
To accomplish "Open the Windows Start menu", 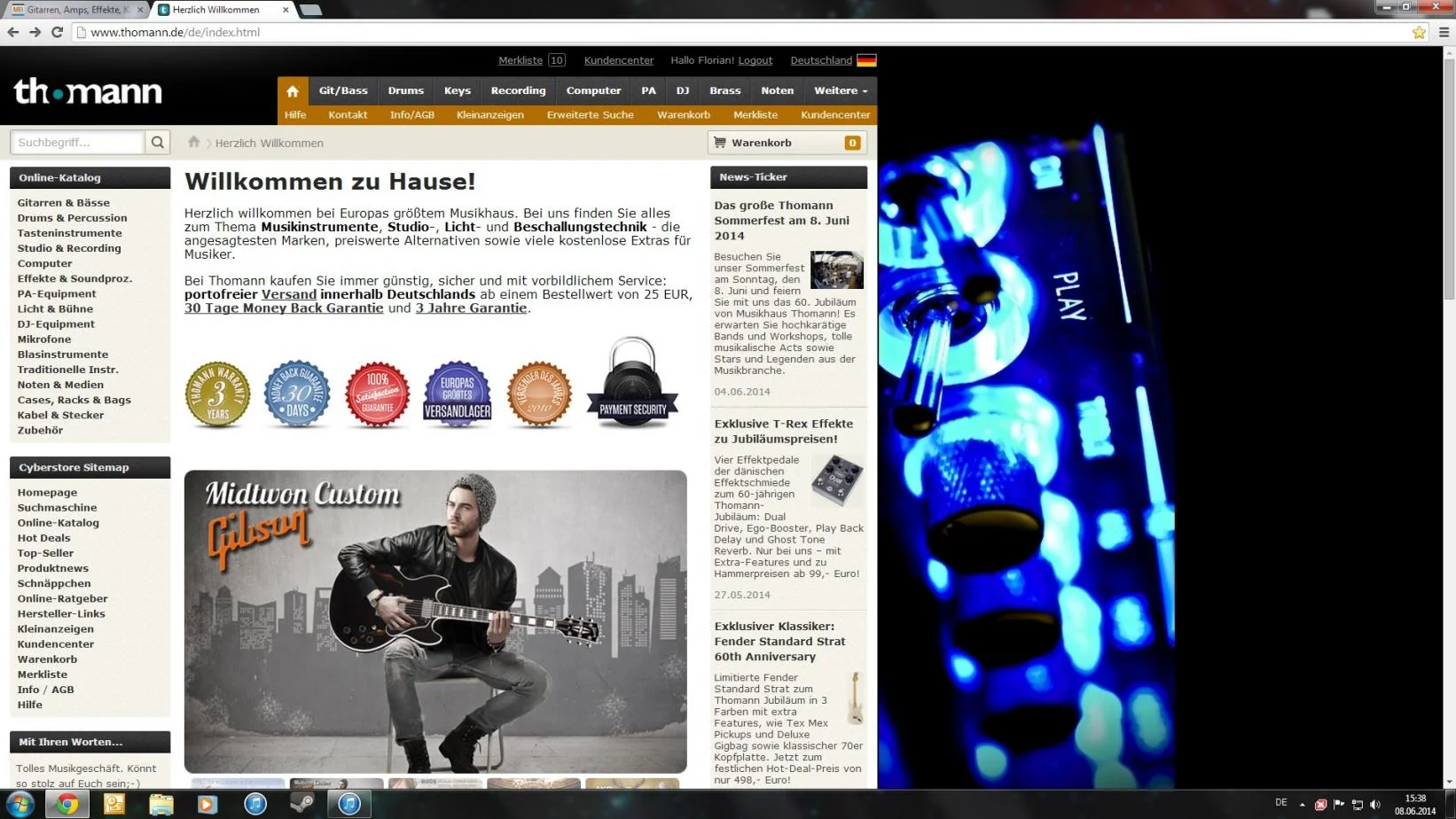I will click(x=20, y=804).
